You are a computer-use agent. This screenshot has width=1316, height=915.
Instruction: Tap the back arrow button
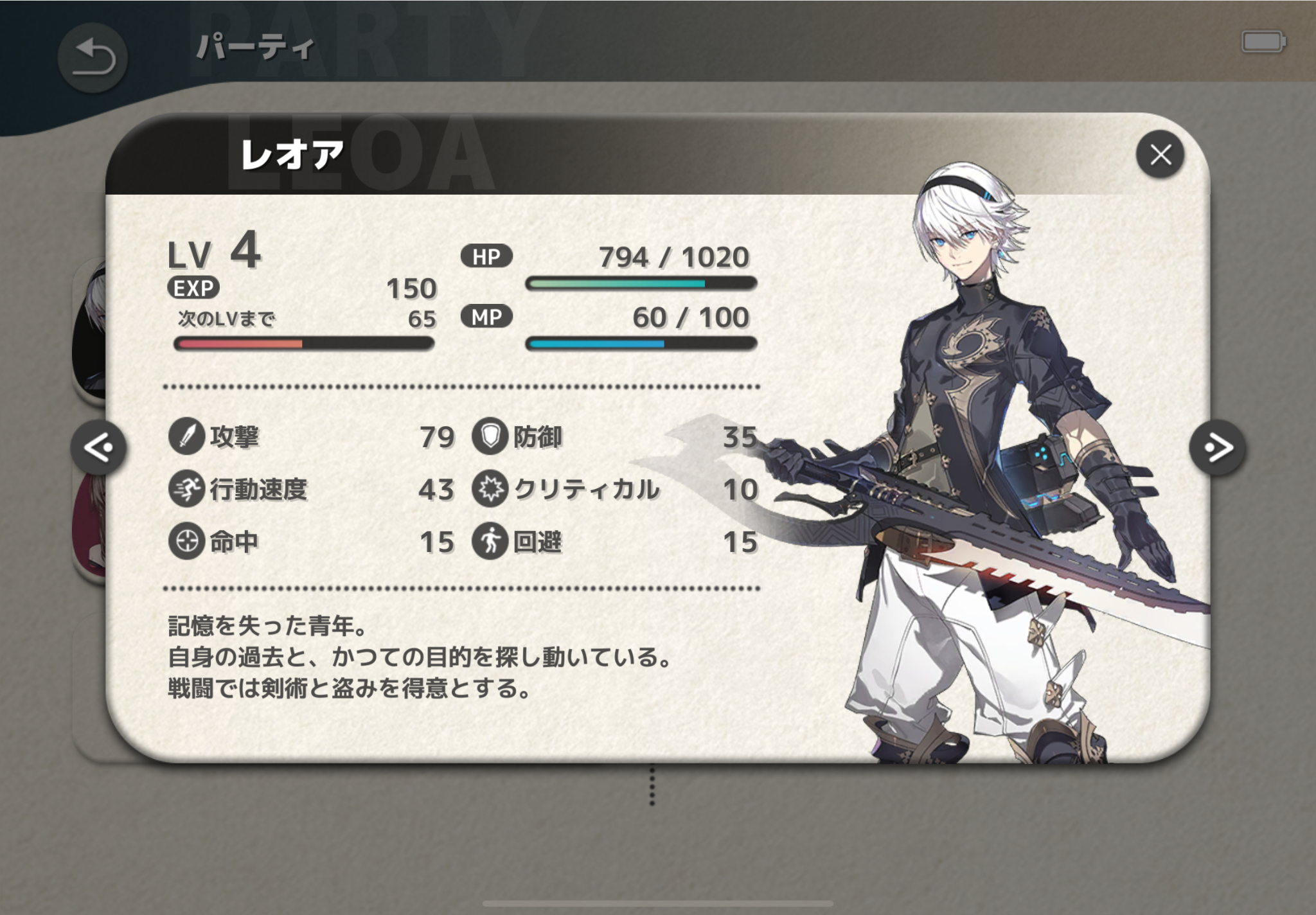click(93, 58)
